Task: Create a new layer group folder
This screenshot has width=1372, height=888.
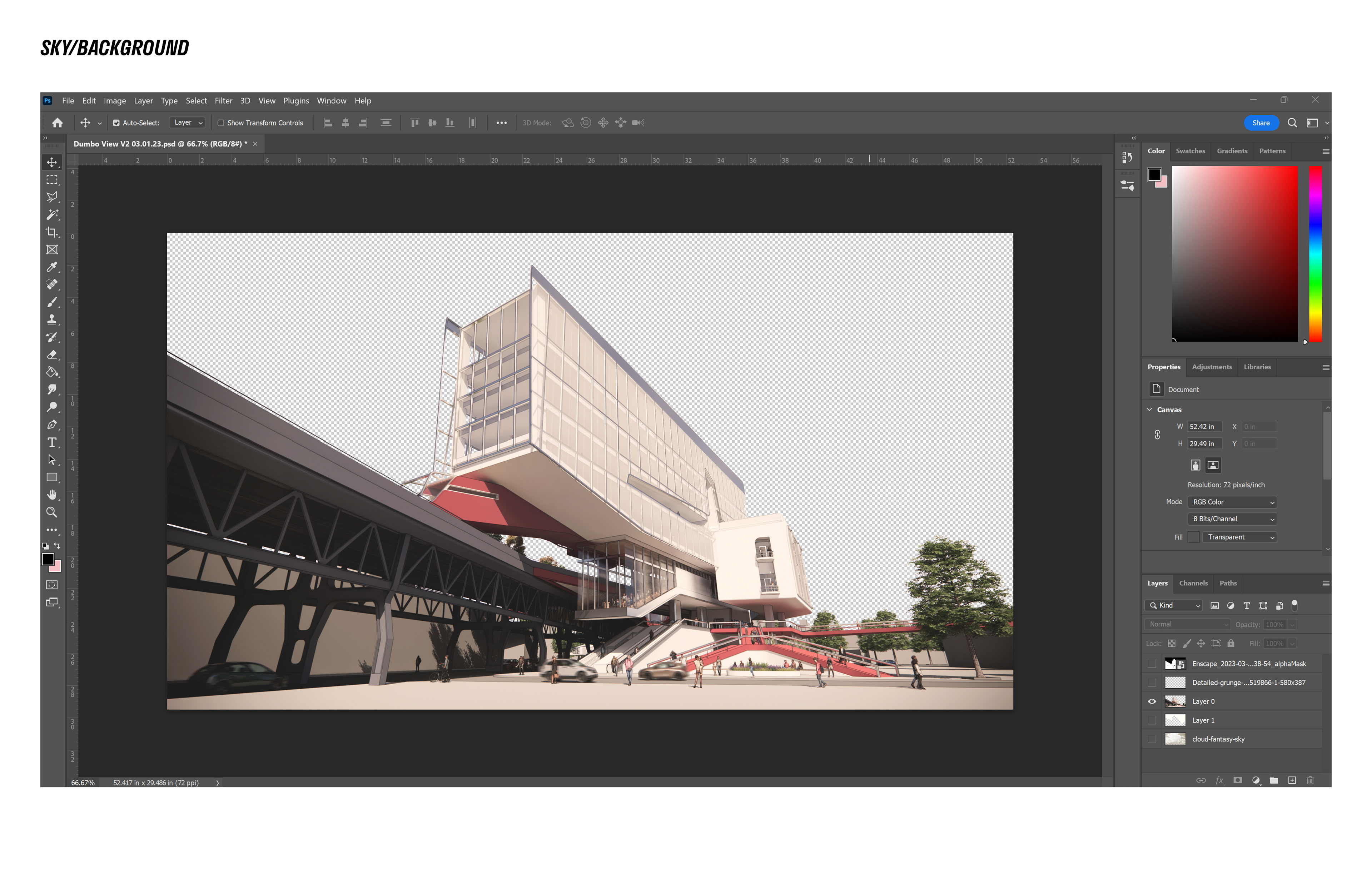Action: [1274, 780]
